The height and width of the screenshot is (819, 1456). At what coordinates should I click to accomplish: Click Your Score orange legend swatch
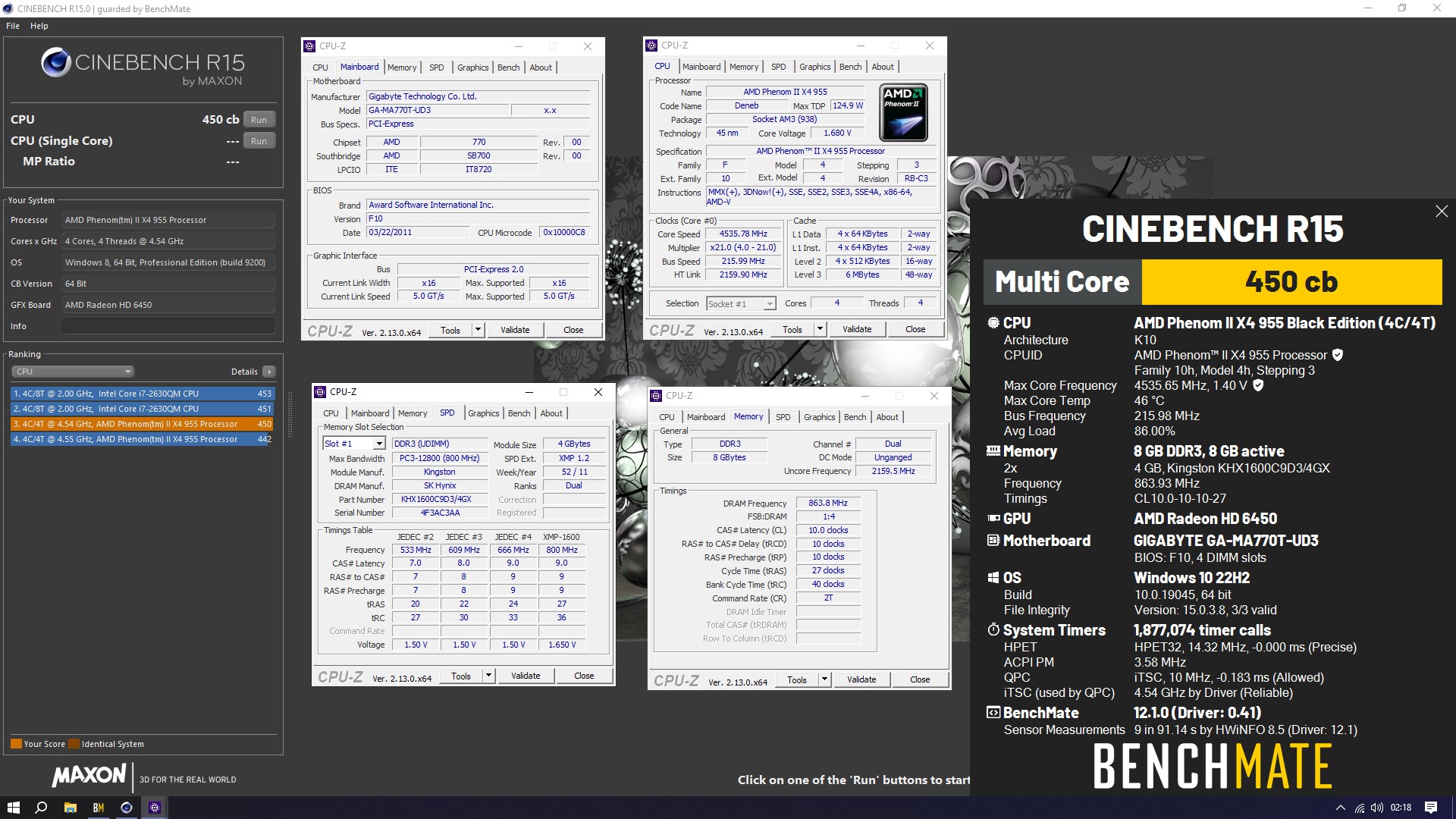pyautogui.click(x=16, y=744)
